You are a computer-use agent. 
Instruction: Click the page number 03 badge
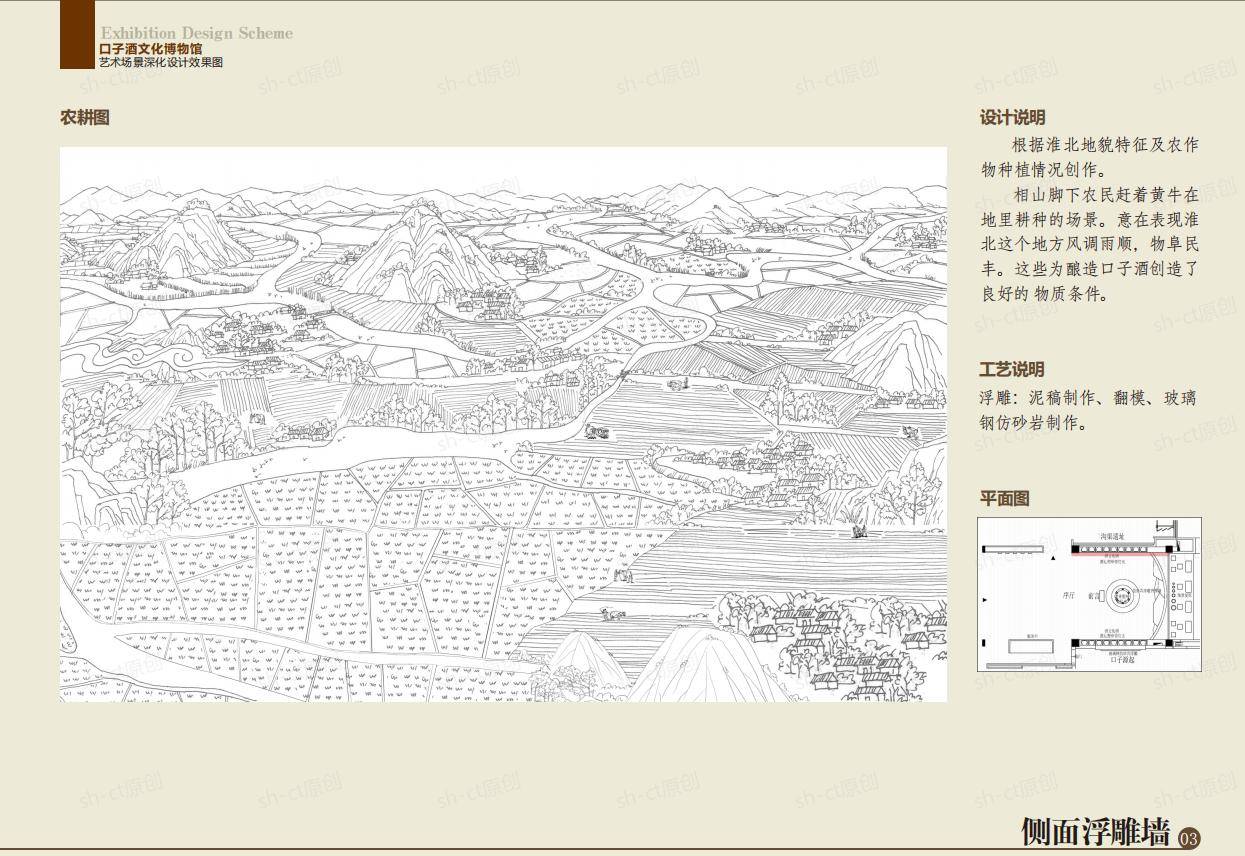(x=1190, y=837)
